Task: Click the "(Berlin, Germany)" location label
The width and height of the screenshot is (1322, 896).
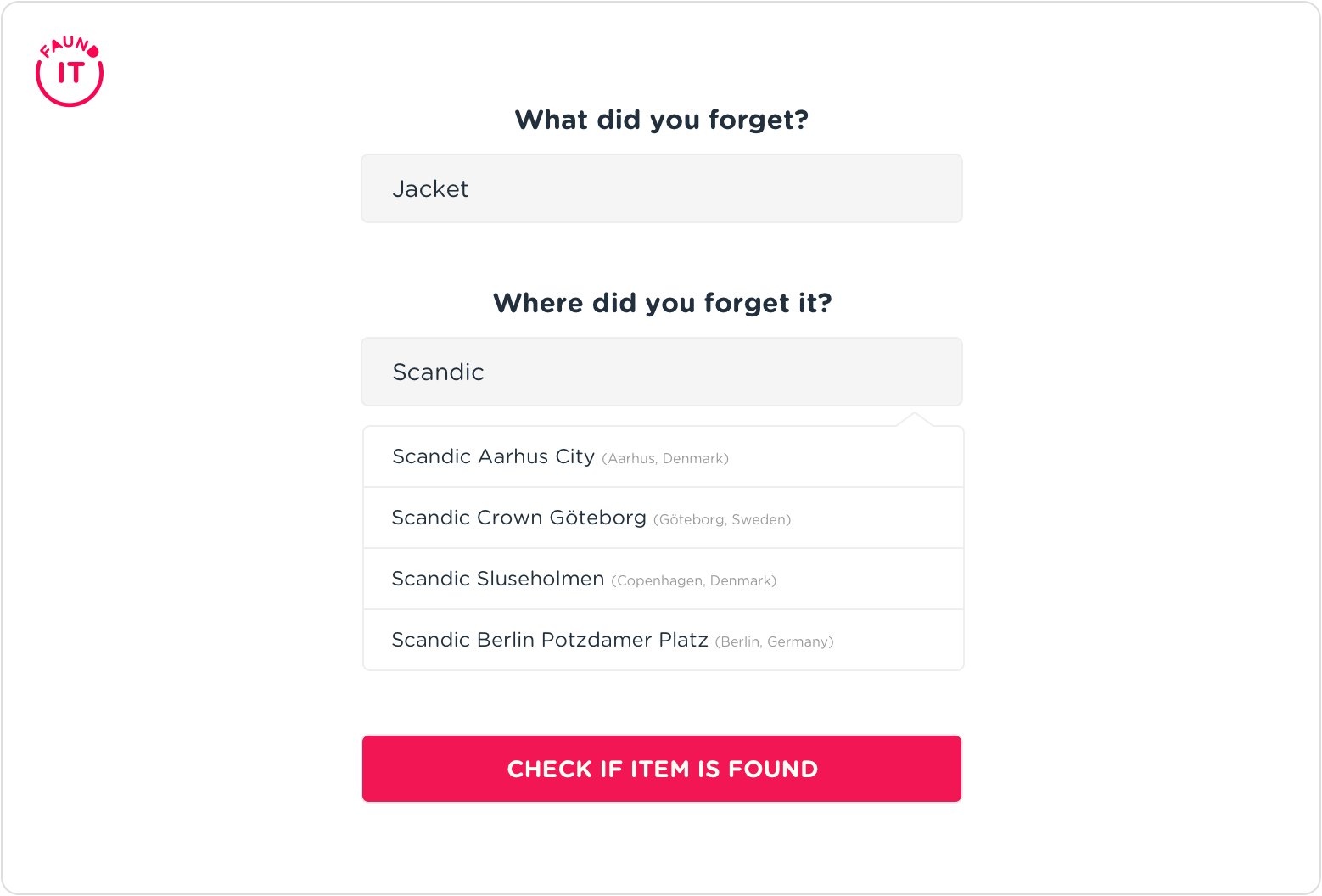Action: [x=774, y=642]
